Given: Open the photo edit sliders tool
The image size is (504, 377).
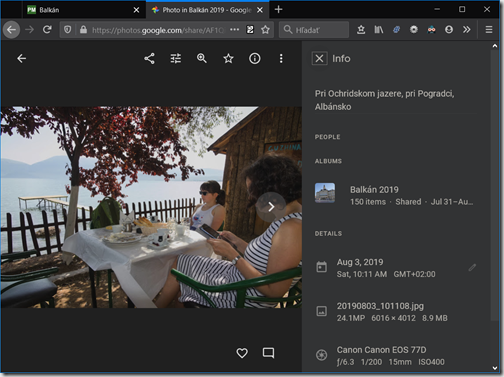Looking at the screenshot, I should [x=176, y=59].
